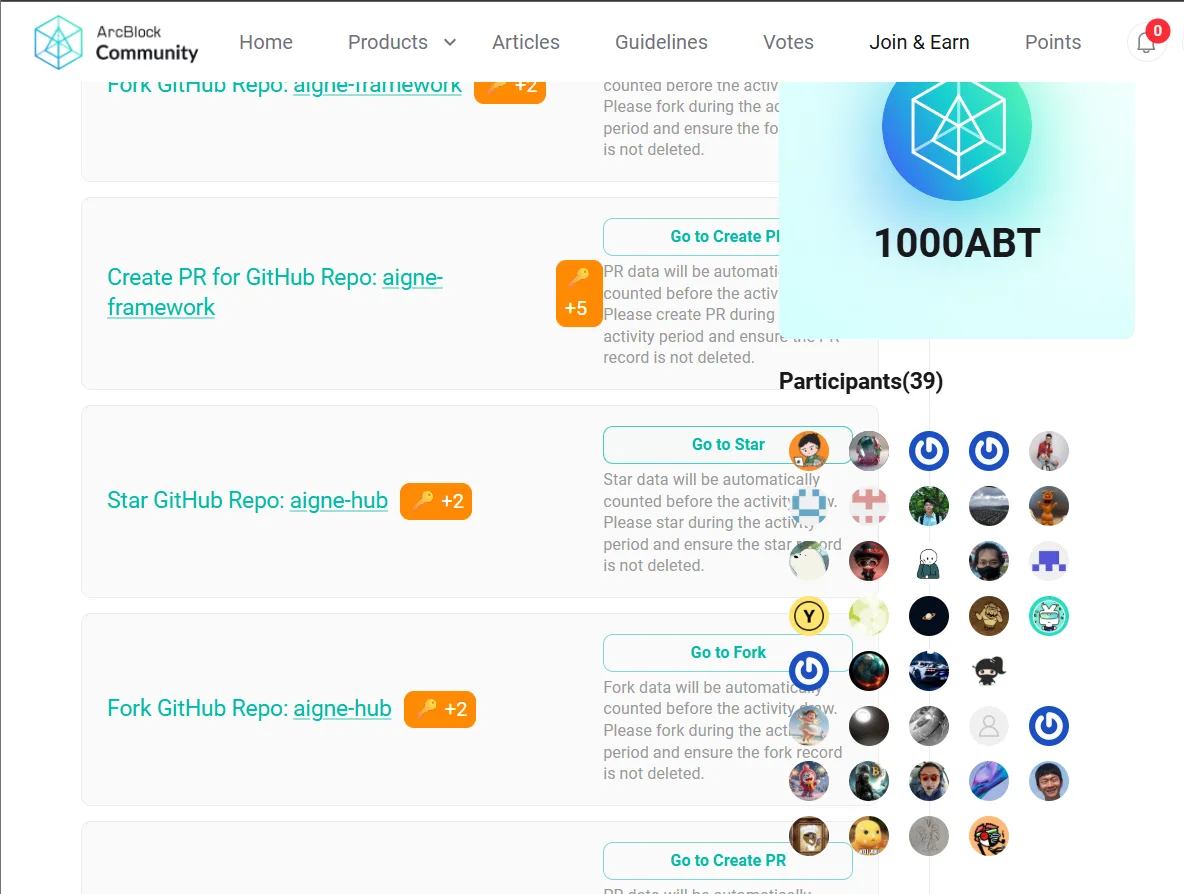Open the gray stone relief avatar
Image resolution: width=1184 pixels, height=894 pixels.
pyautogui.click(x=929, y=837)
